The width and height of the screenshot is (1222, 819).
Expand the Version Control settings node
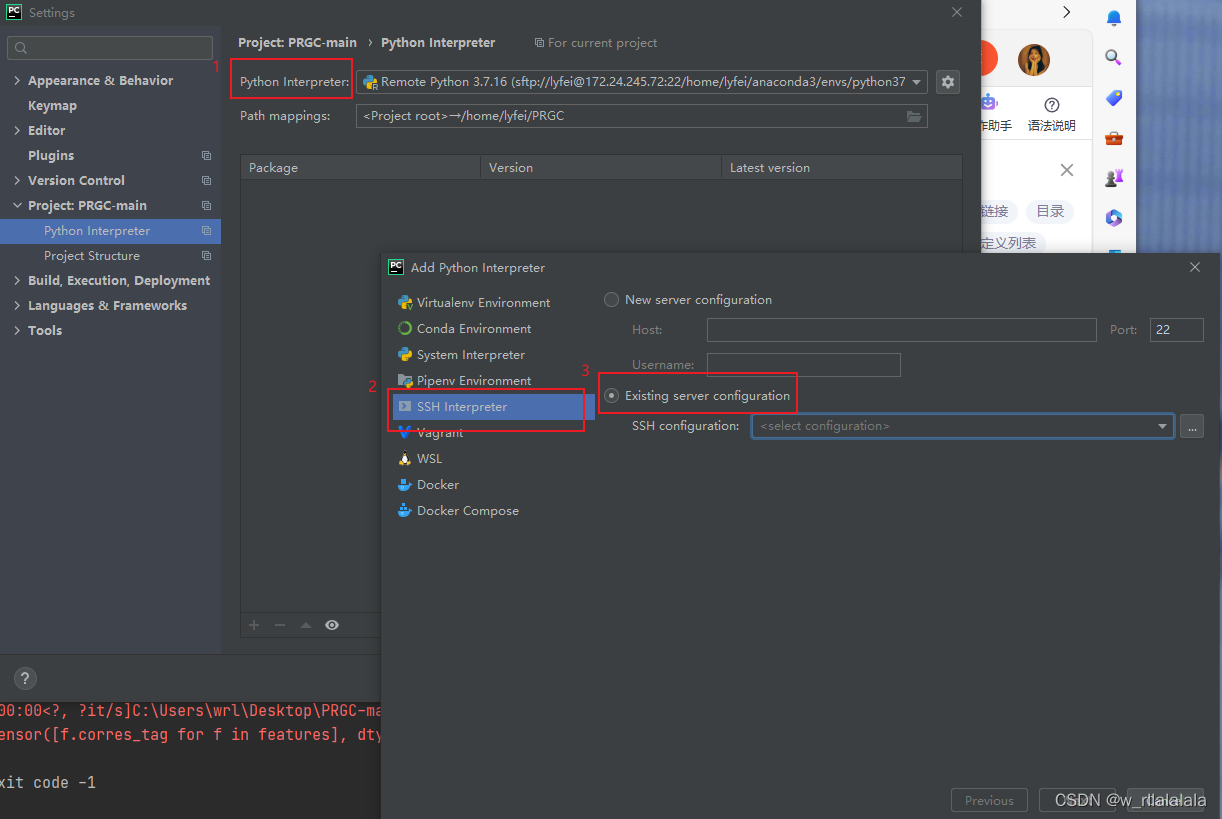17,181
